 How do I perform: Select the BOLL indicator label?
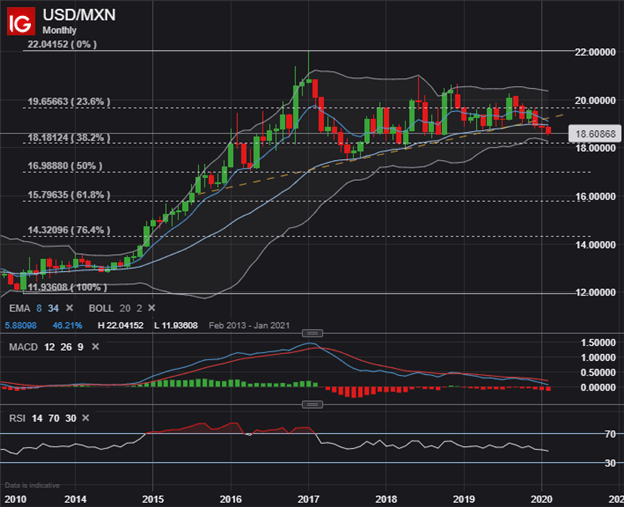click(101, 308)
